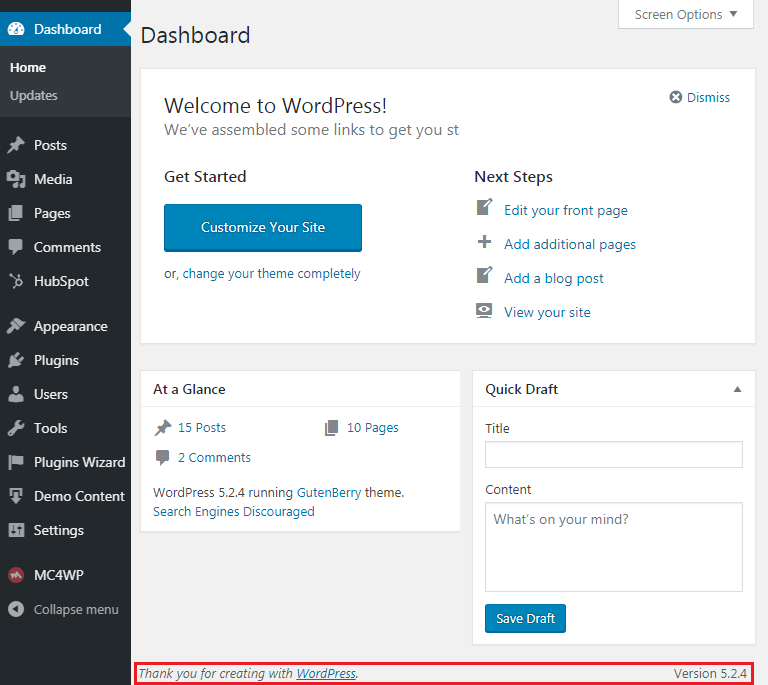Click the Save Draft button

tap(526, 618)
